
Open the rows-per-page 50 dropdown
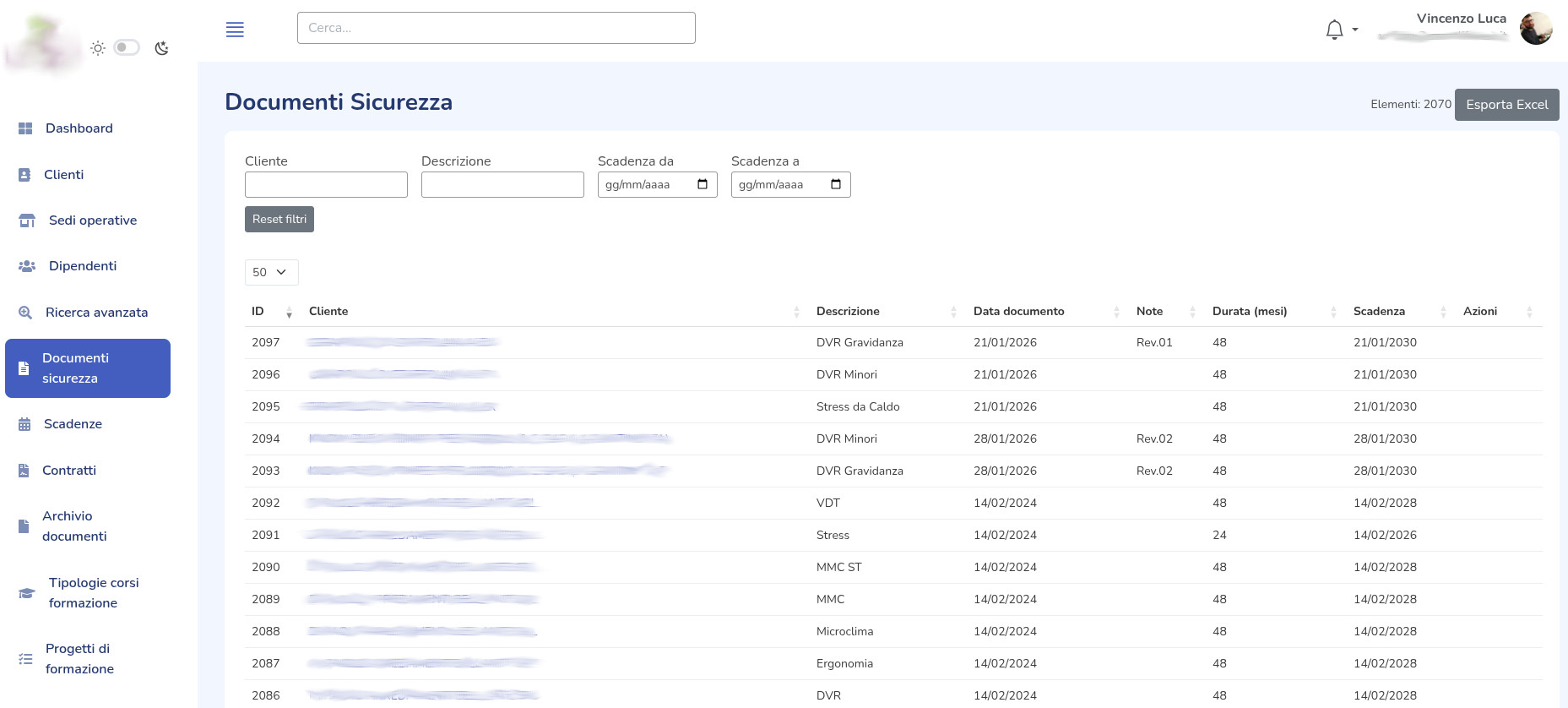pyautogui.click(x=271, y=272)
